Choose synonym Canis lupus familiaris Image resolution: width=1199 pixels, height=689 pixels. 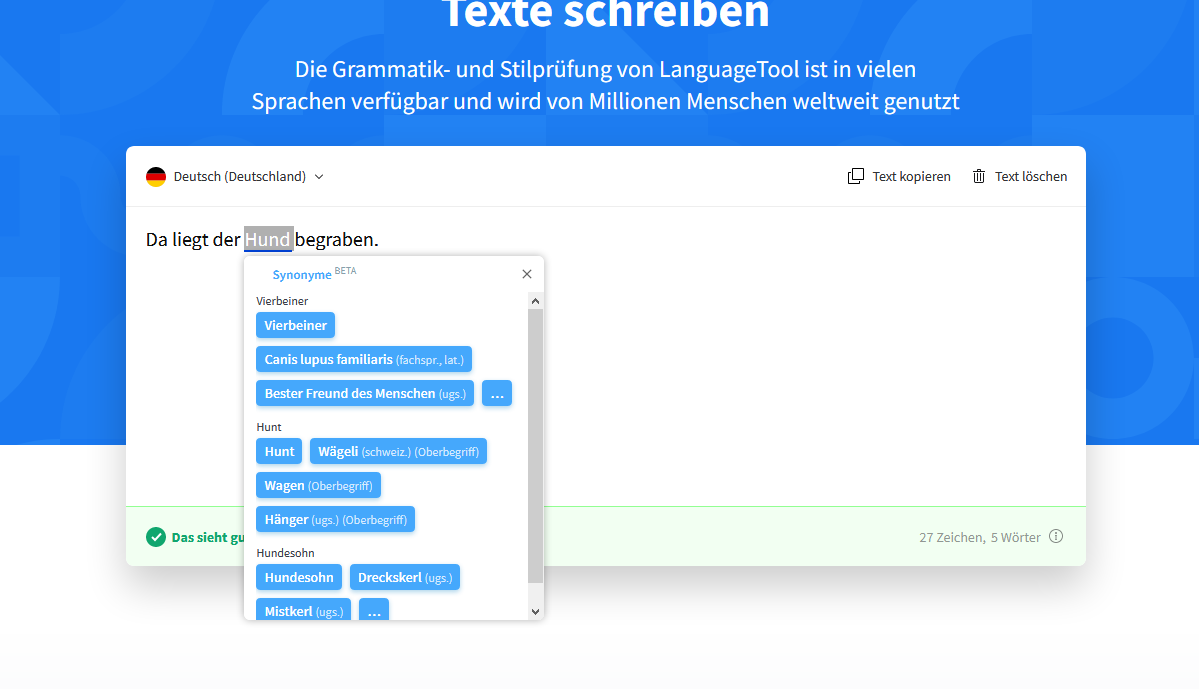(x=364, y=359)
